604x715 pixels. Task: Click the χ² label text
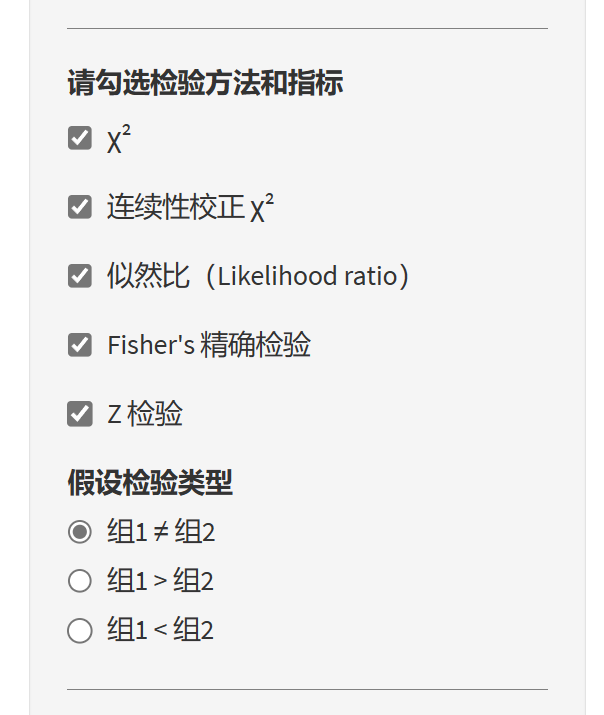point(119,140)
